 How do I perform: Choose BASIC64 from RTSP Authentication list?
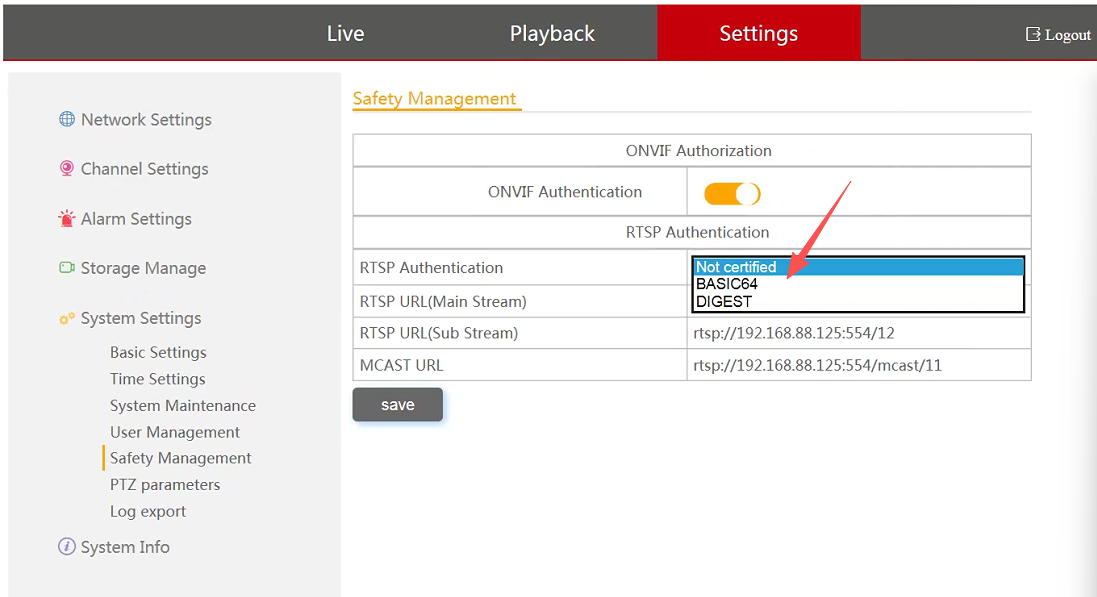(x=727, y=284)
